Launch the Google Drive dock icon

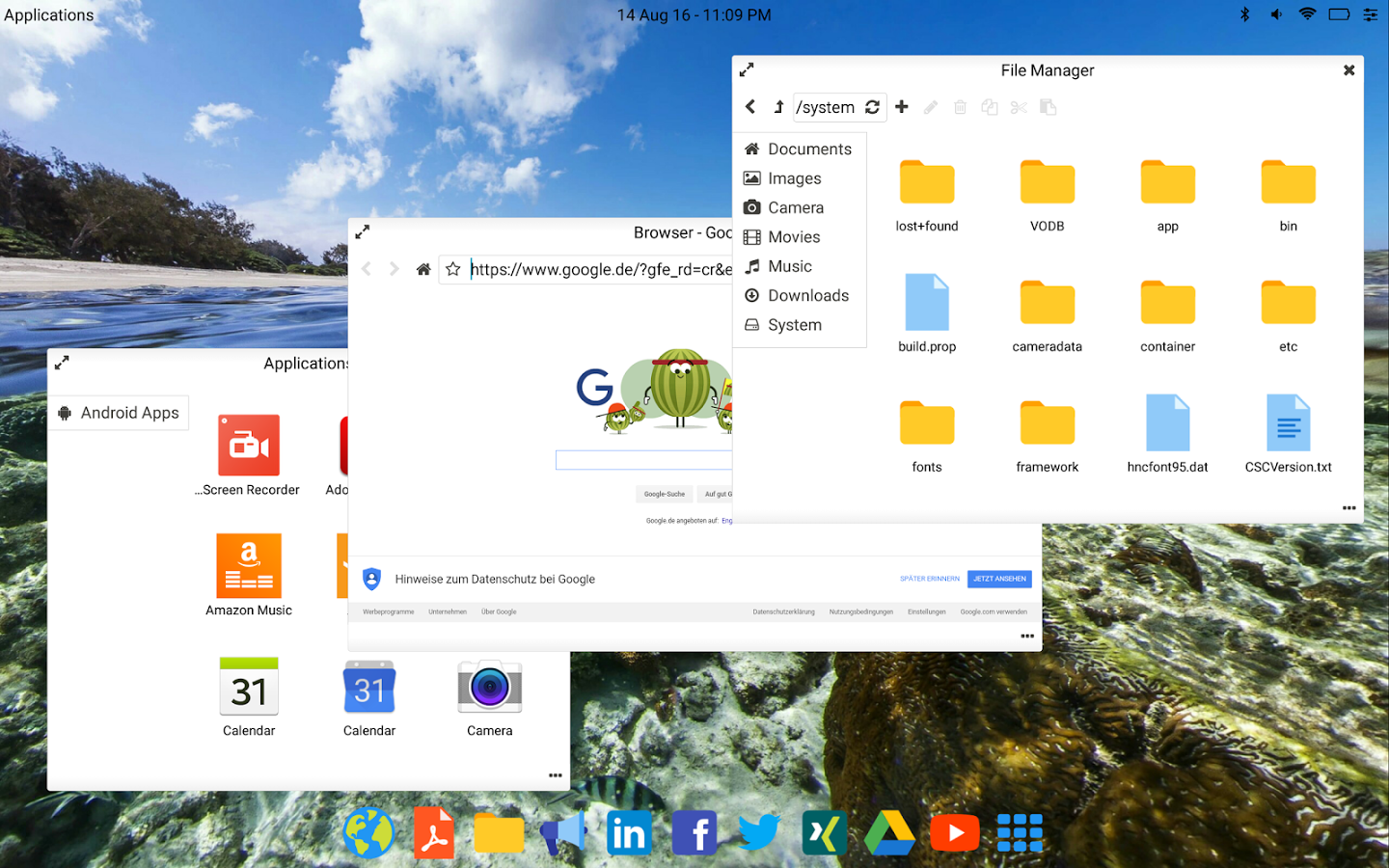(888, 833)
